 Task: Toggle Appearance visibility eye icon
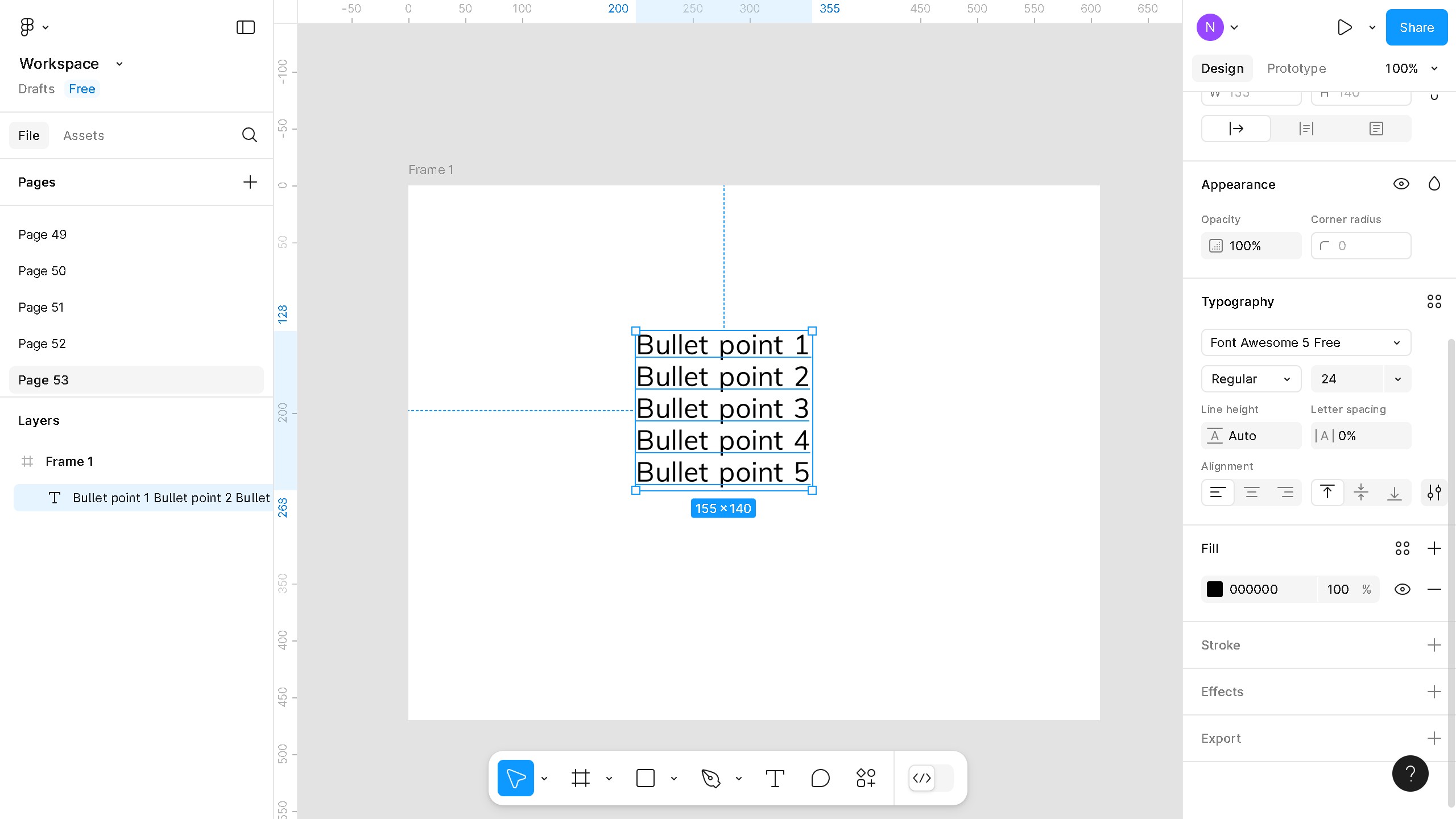(1401, 184)
